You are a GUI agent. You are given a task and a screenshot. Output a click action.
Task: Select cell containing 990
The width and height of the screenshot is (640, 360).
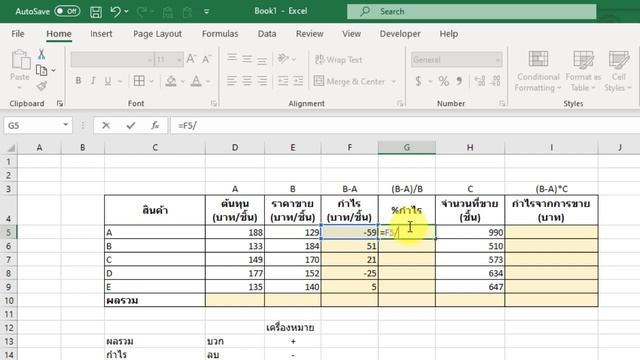[x=470, y=232]
